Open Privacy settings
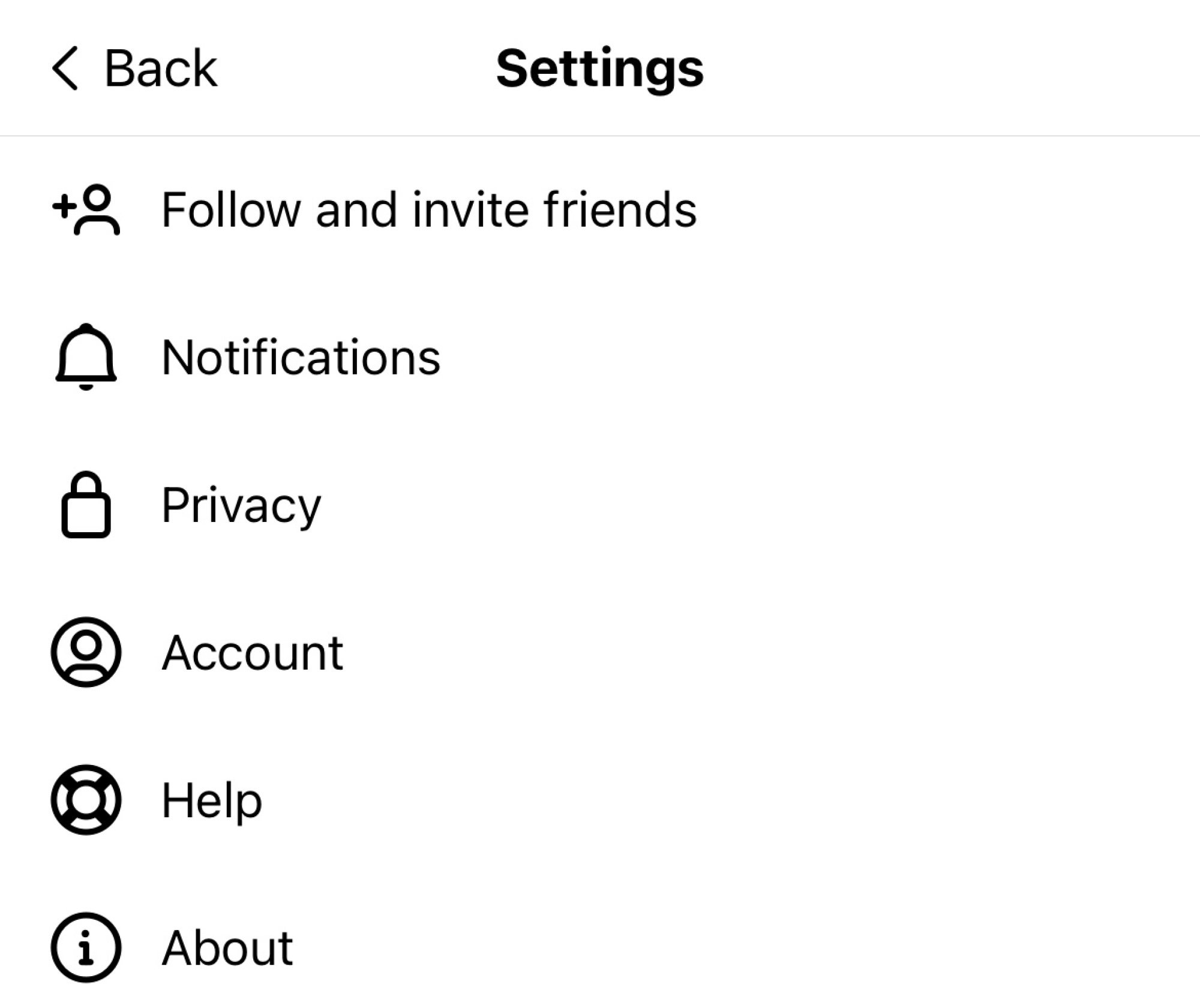This screenshot has height=1008, width=1200. [243, 504]
